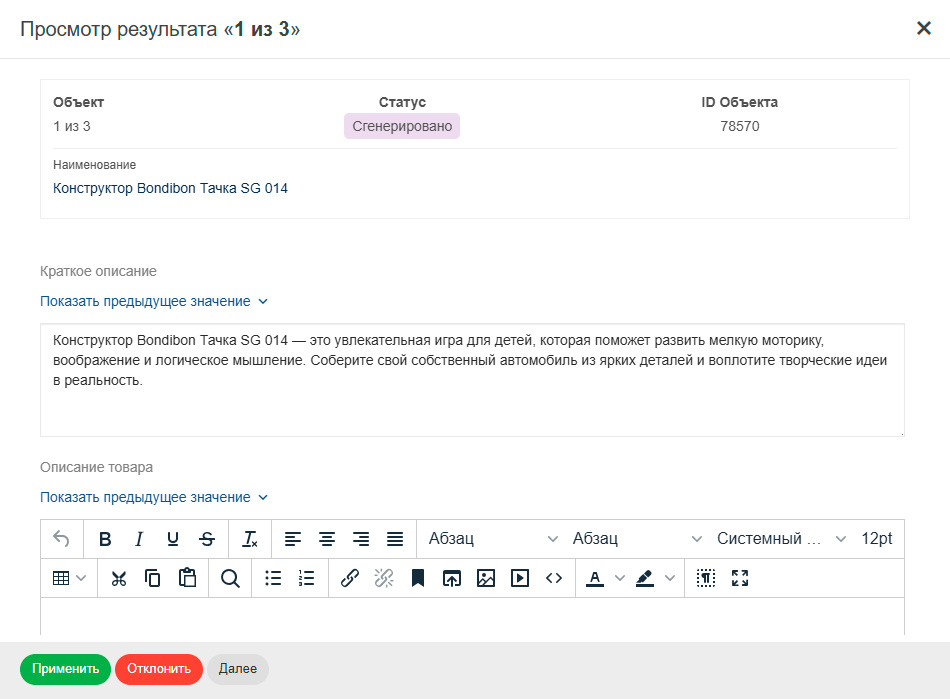Apply the text color (A icon)
The image size is (950, 699).
coord(595,578)
